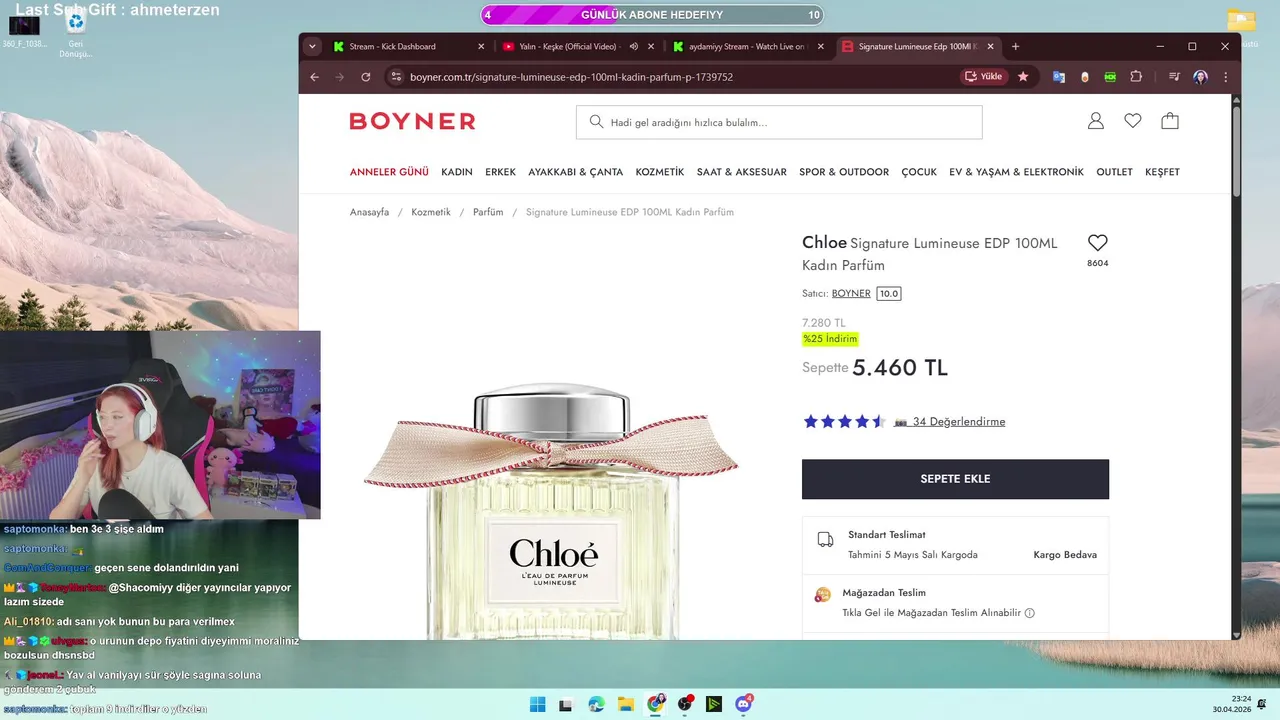Open the Chrome three-dot menu
The image size is (1280, 720).
(x=1225, y=77)
